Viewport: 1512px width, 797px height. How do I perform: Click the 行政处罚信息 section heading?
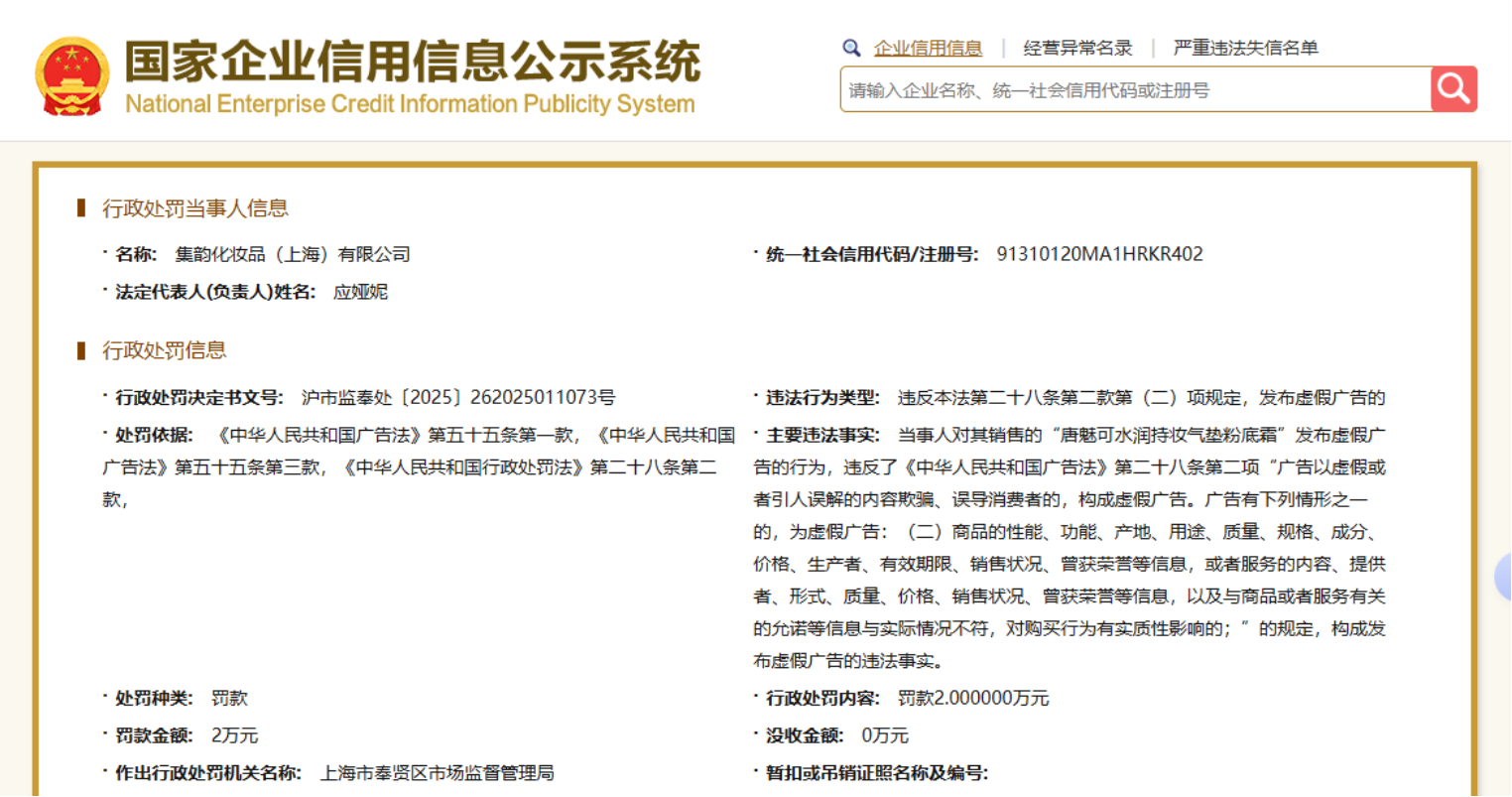165,350
